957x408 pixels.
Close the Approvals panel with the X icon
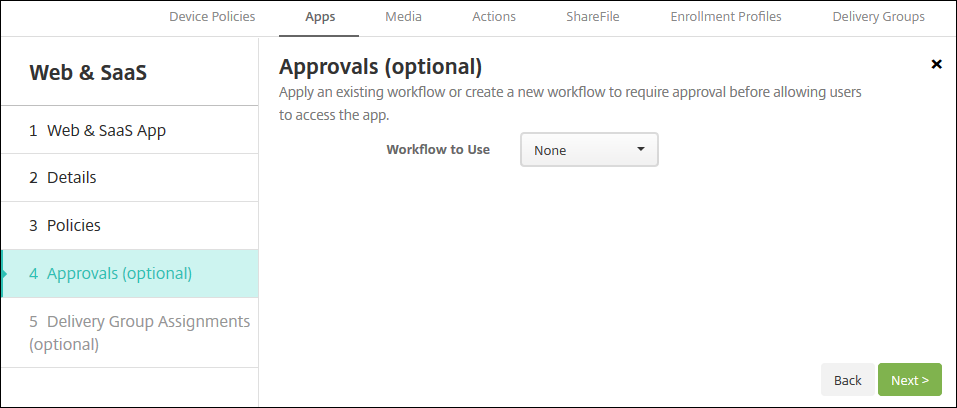click(936, 64)
